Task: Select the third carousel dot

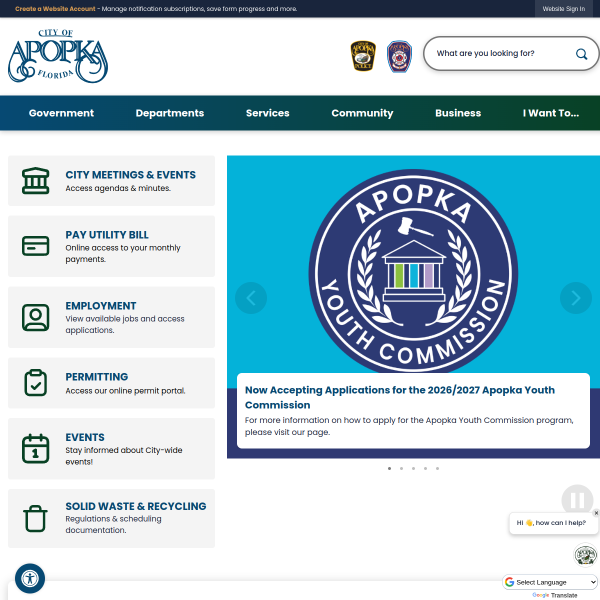Action: point(413,468)
